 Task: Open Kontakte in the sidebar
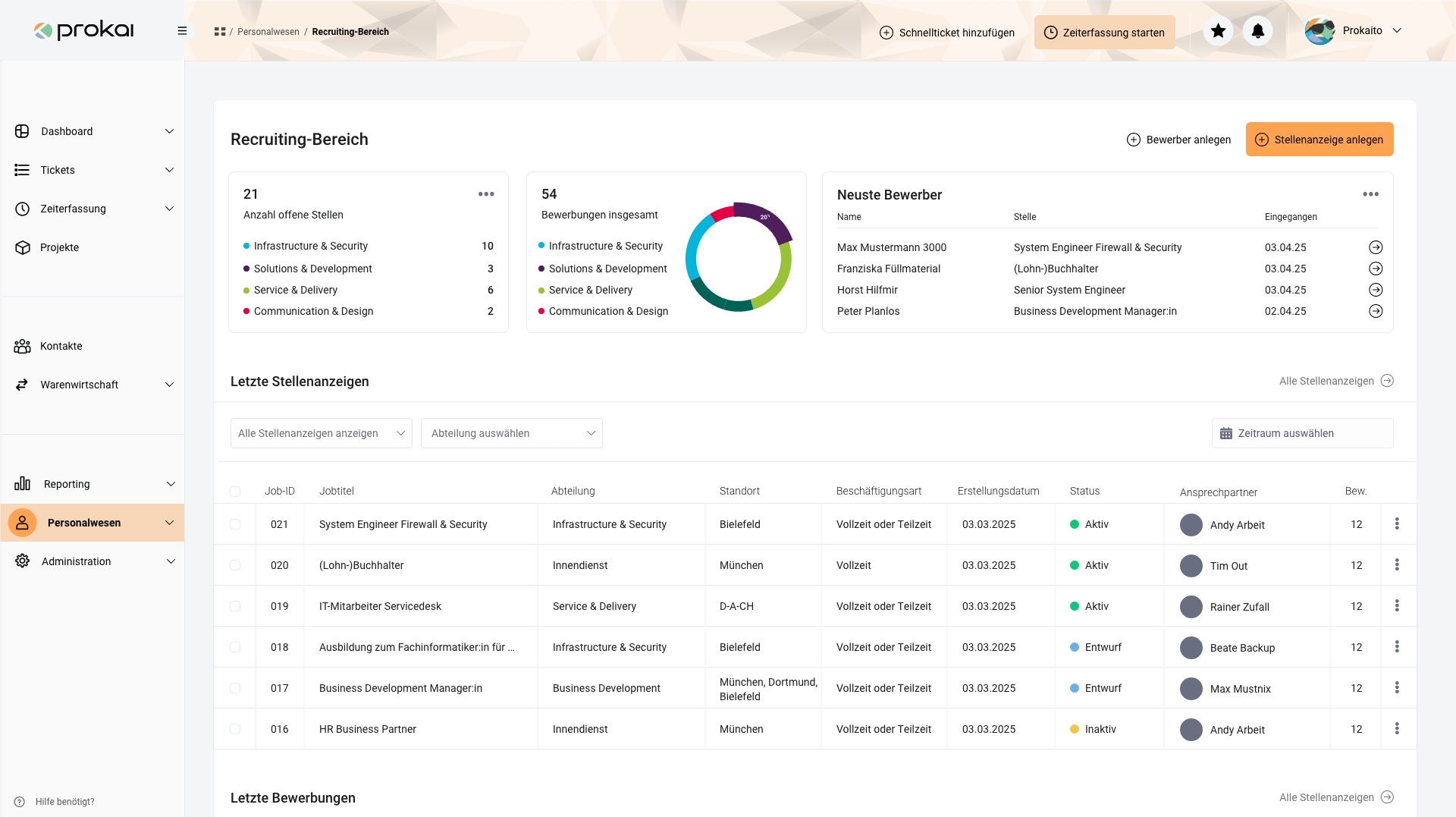pyautogui.click(x=61, y=346)
